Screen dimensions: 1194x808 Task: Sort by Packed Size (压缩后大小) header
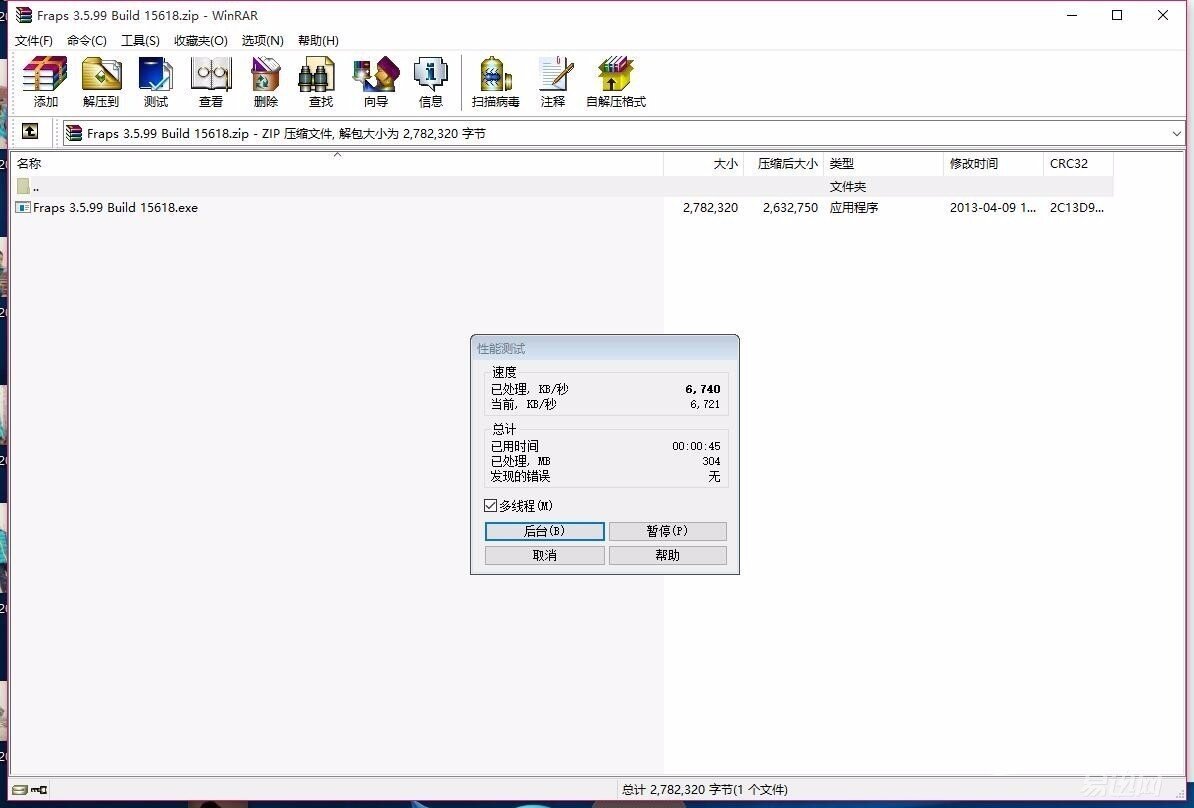(x=784, y=164)
